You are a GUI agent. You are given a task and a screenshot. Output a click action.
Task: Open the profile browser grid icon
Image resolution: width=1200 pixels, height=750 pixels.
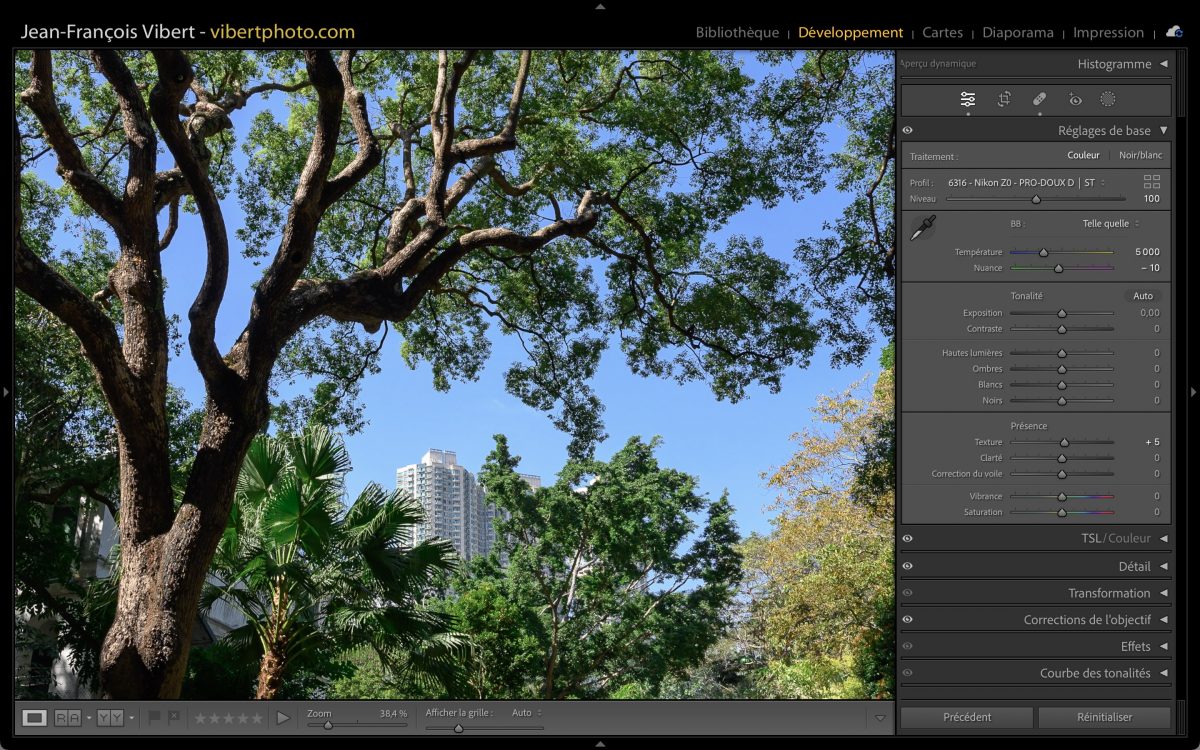tap(1152, 182)
